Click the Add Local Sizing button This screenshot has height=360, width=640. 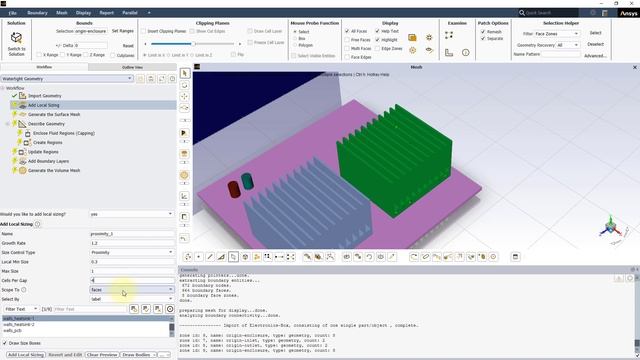click(x=25, y=355)
